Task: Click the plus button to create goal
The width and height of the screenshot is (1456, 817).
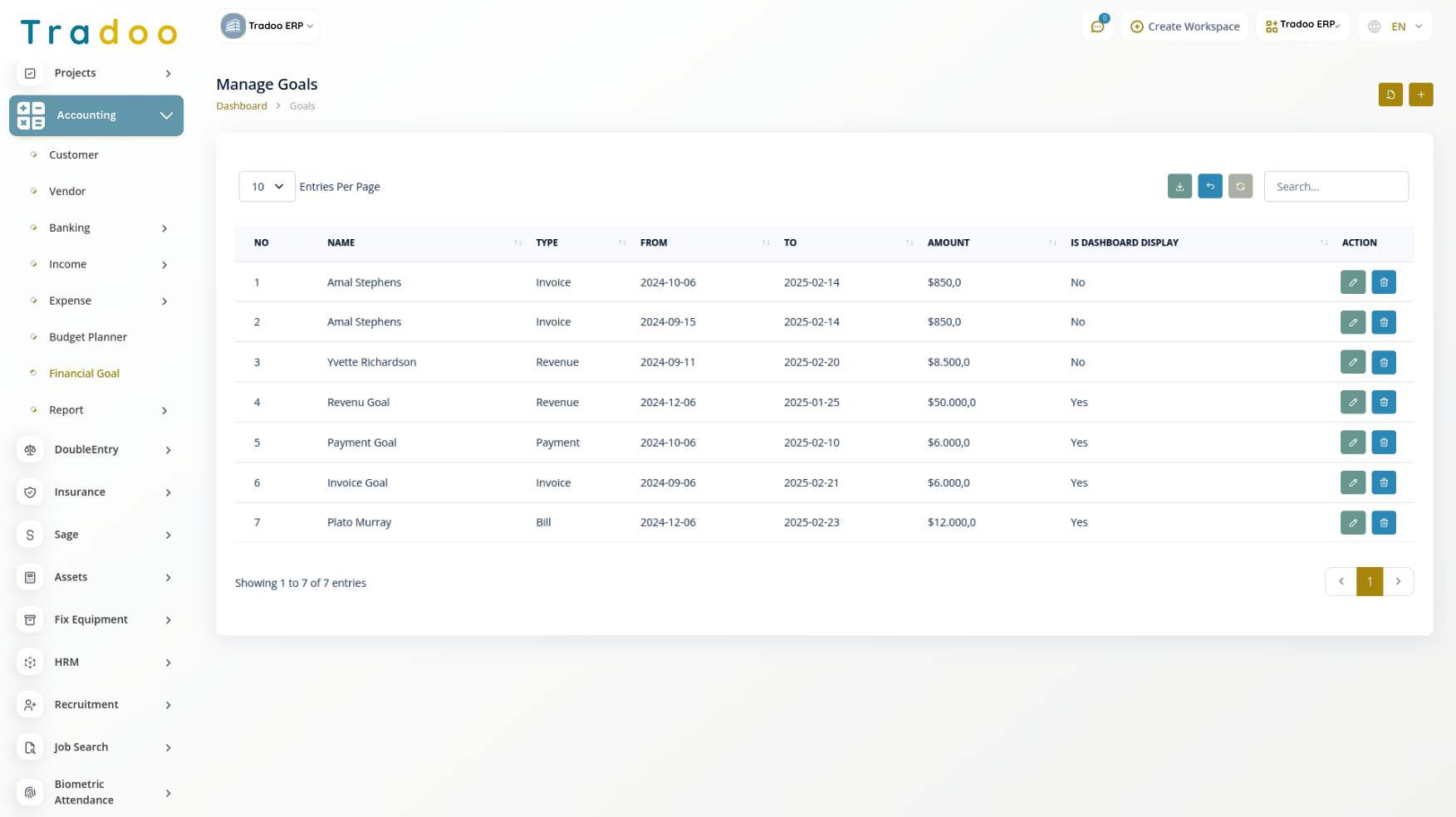Action: point(1421,95)
